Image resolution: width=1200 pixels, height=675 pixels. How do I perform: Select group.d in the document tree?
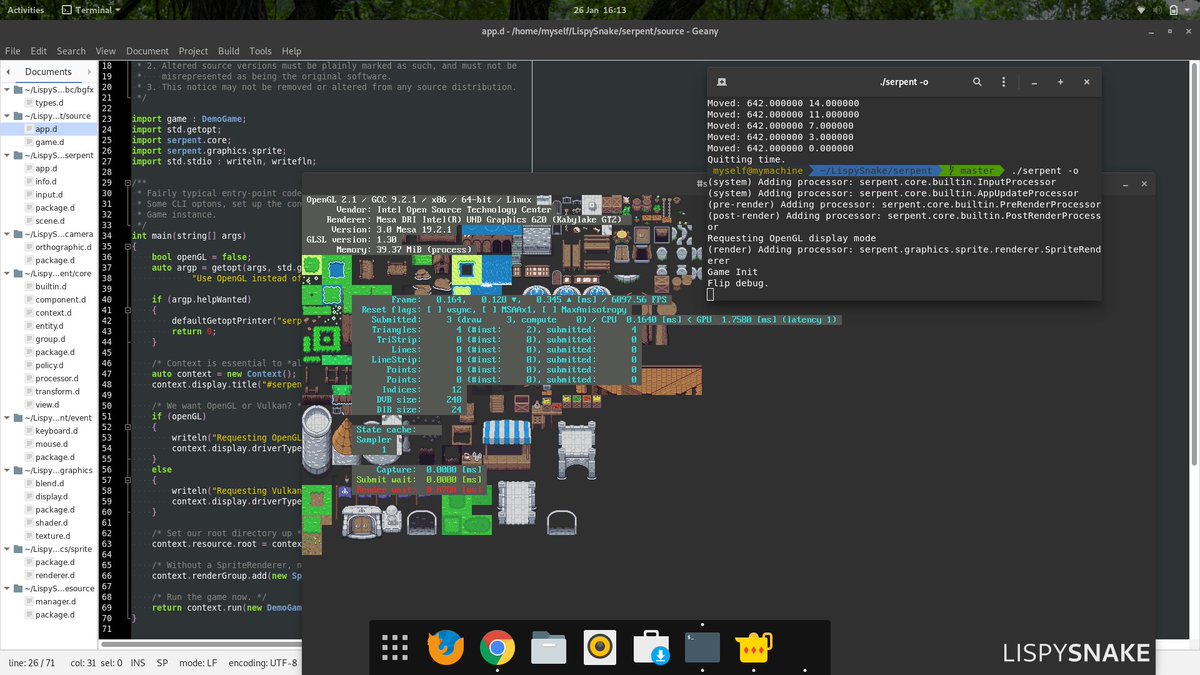pyautogui.click(x=50, y=339)
